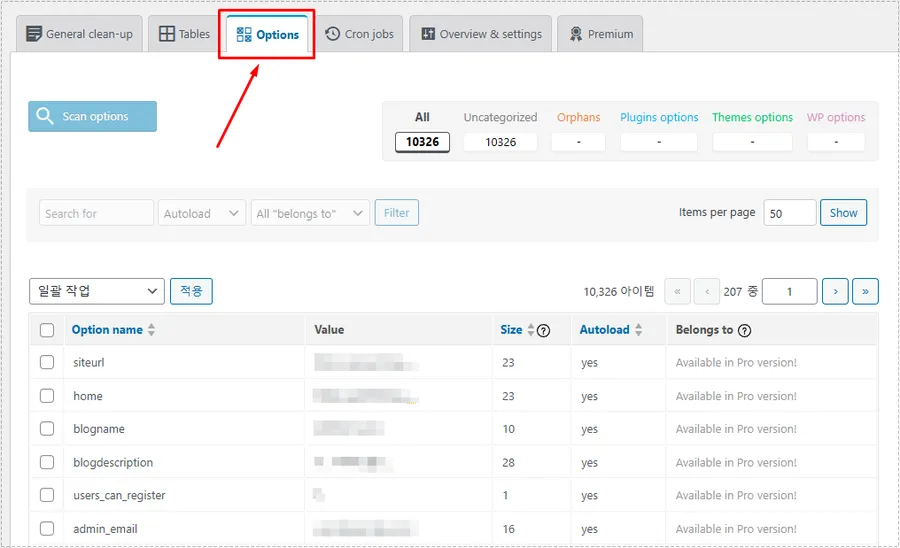Click the Filter button
The width and height of the screenshot is (900, 548).
[397, 213]
